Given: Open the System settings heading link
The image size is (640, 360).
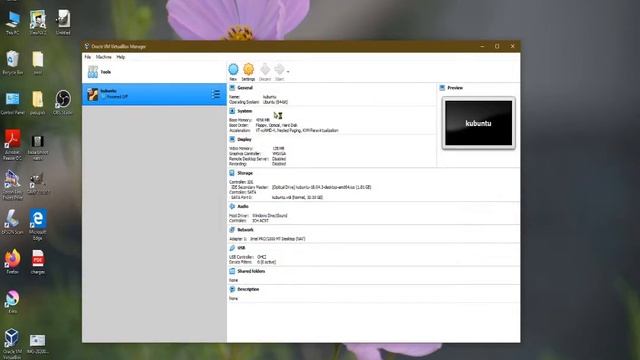Looking at the screenshot, I should click(244, 111).
